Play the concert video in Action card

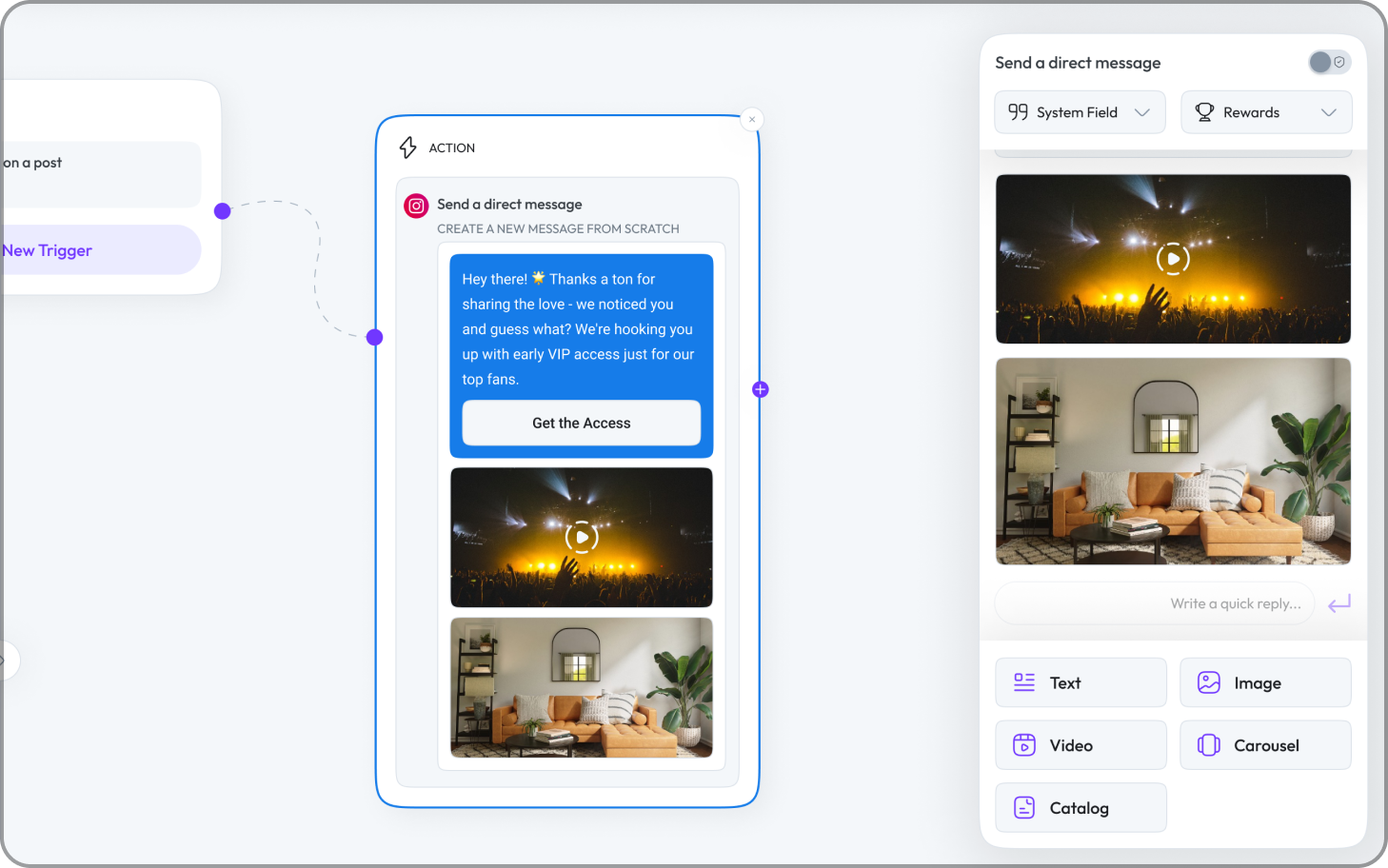point(582,537)
